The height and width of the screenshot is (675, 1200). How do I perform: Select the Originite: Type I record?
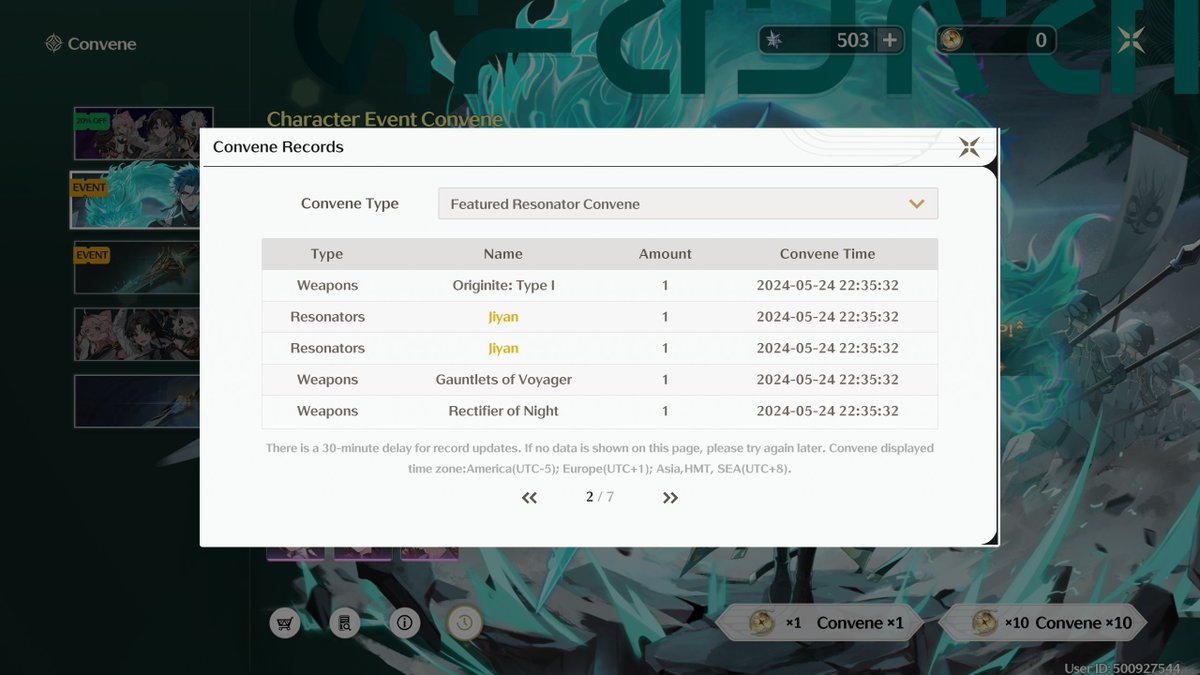(600, 285)
